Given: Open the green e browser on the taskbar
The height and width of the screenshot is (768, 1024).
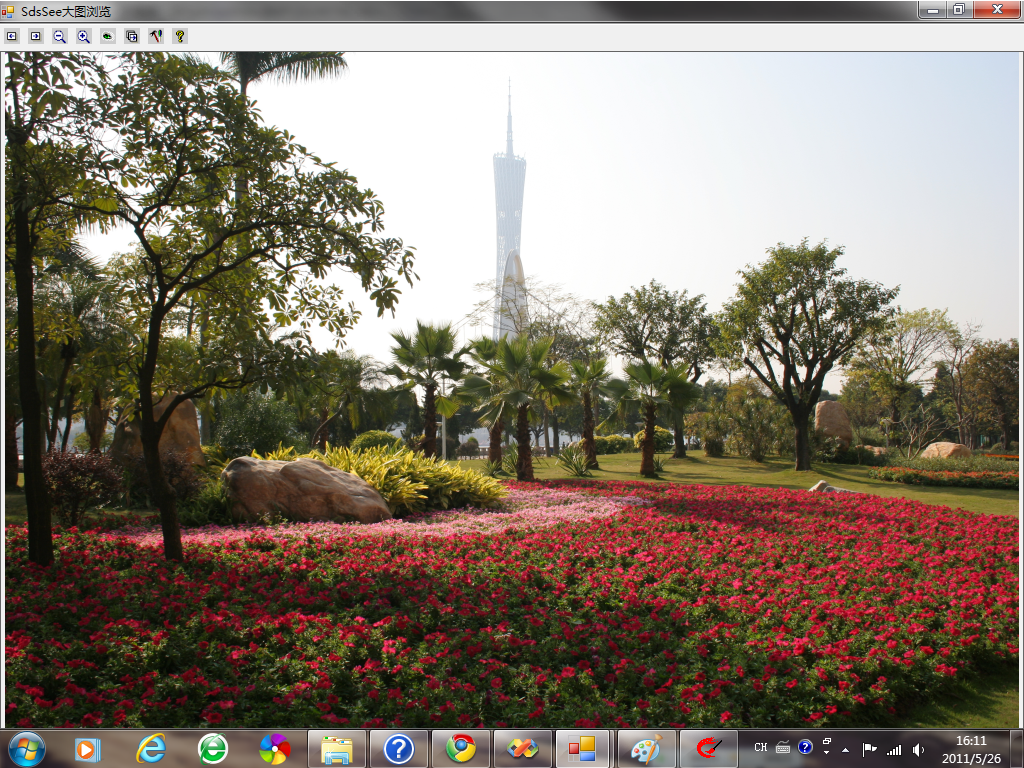Looking at the screenshot, I should click(x=213, y=749).
